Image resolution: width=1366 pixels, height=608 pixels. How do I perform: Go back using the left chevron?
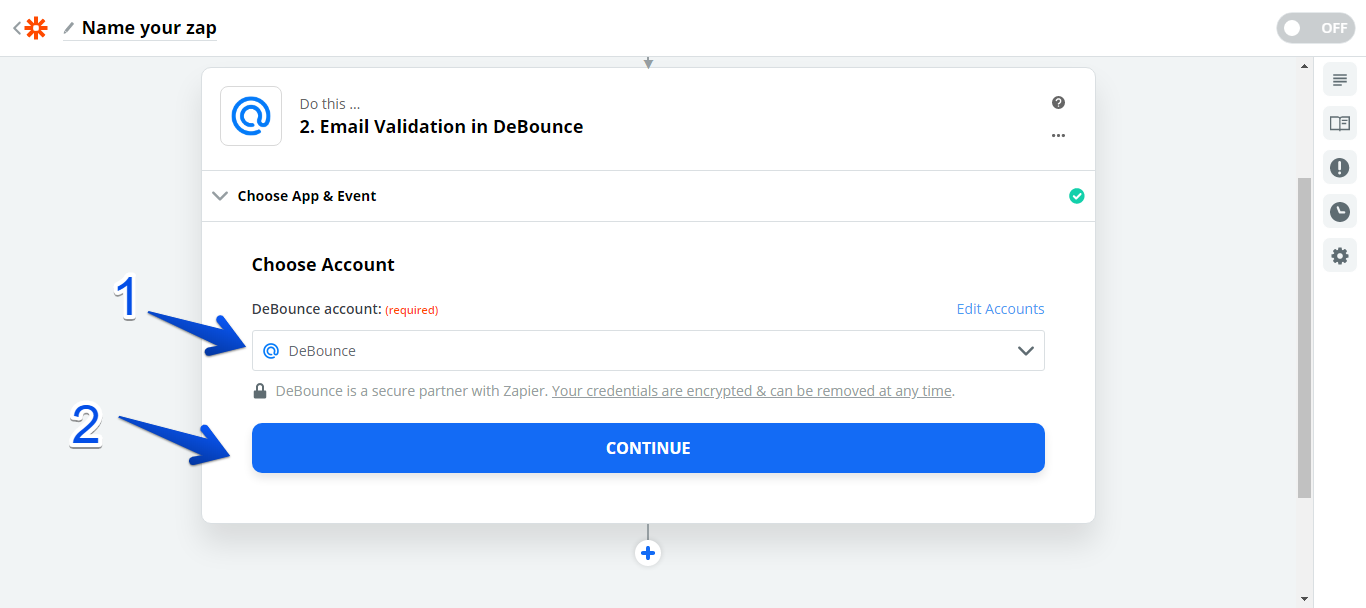tap(17, 28)
